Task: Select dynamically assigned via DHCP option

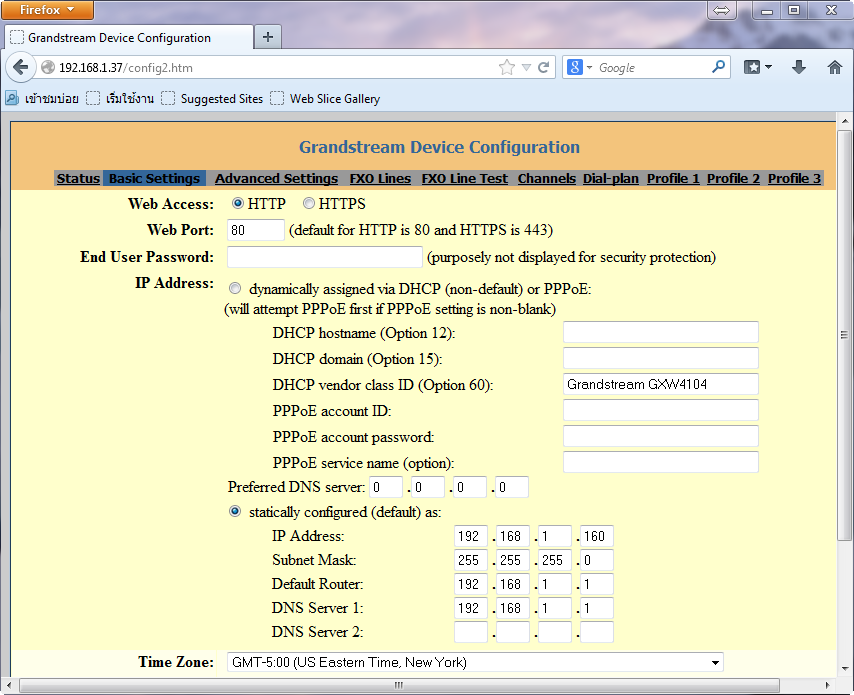Action: tap(235, 288)
